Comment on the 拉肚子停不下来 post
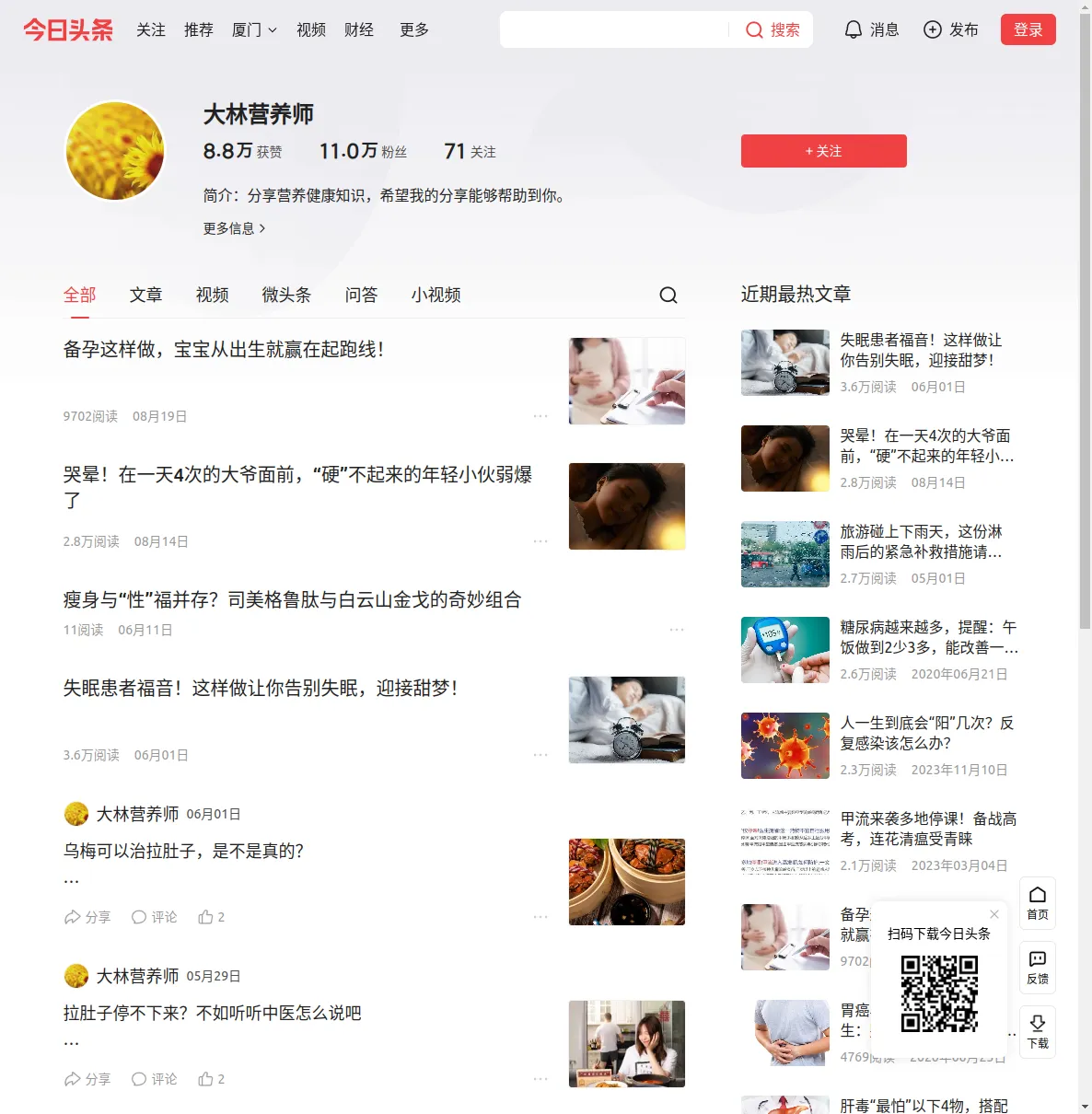This screenshot has height=1114, width=1092. pos(154,1079)
